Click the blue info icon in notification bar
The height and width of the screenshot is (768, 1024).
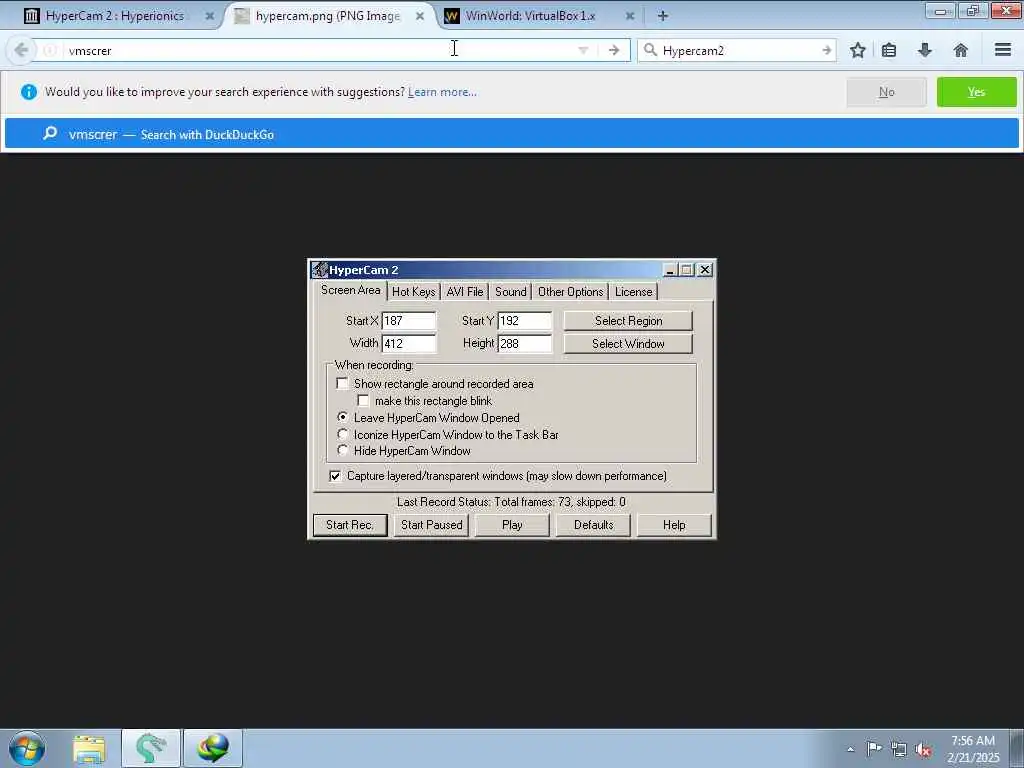pos(29,92)
